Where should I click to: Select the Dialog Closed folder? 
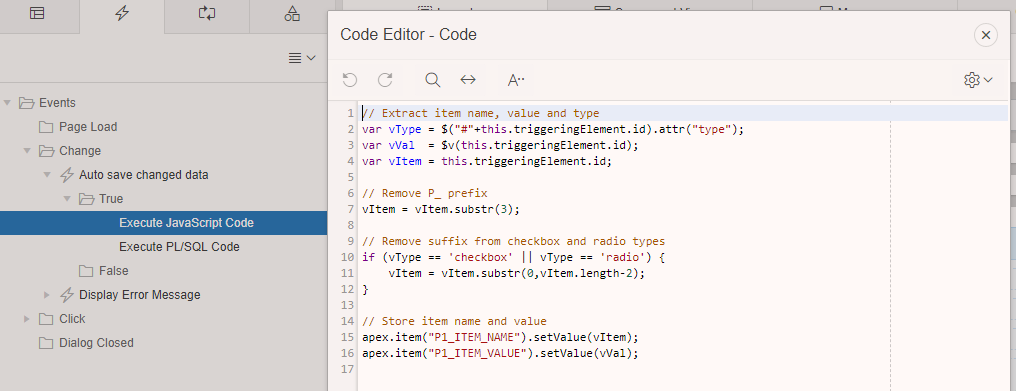(x=96, y=342)
